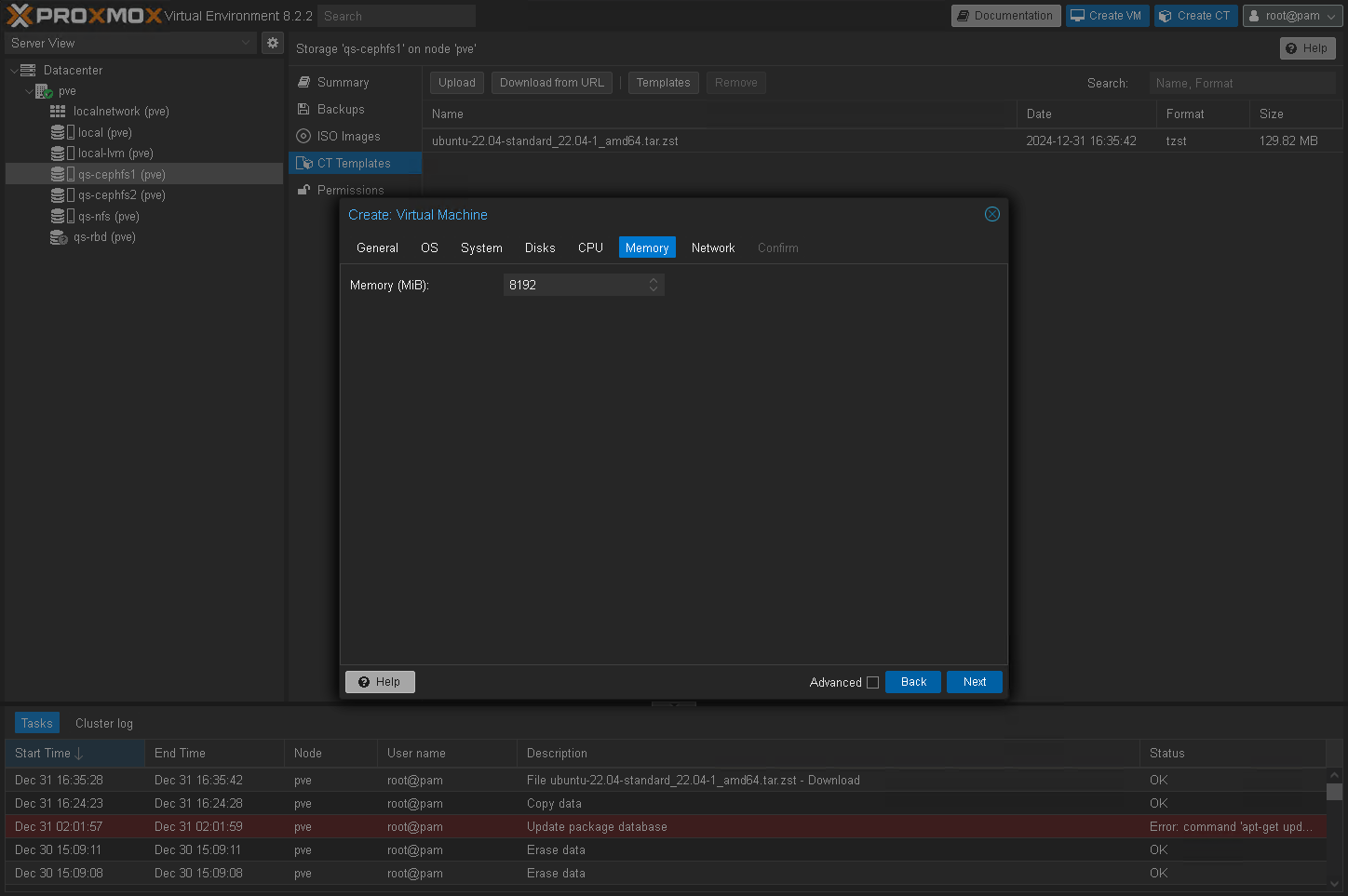
Task: Click the Backups floppy disk icon
Action: [x=303, y=110]
